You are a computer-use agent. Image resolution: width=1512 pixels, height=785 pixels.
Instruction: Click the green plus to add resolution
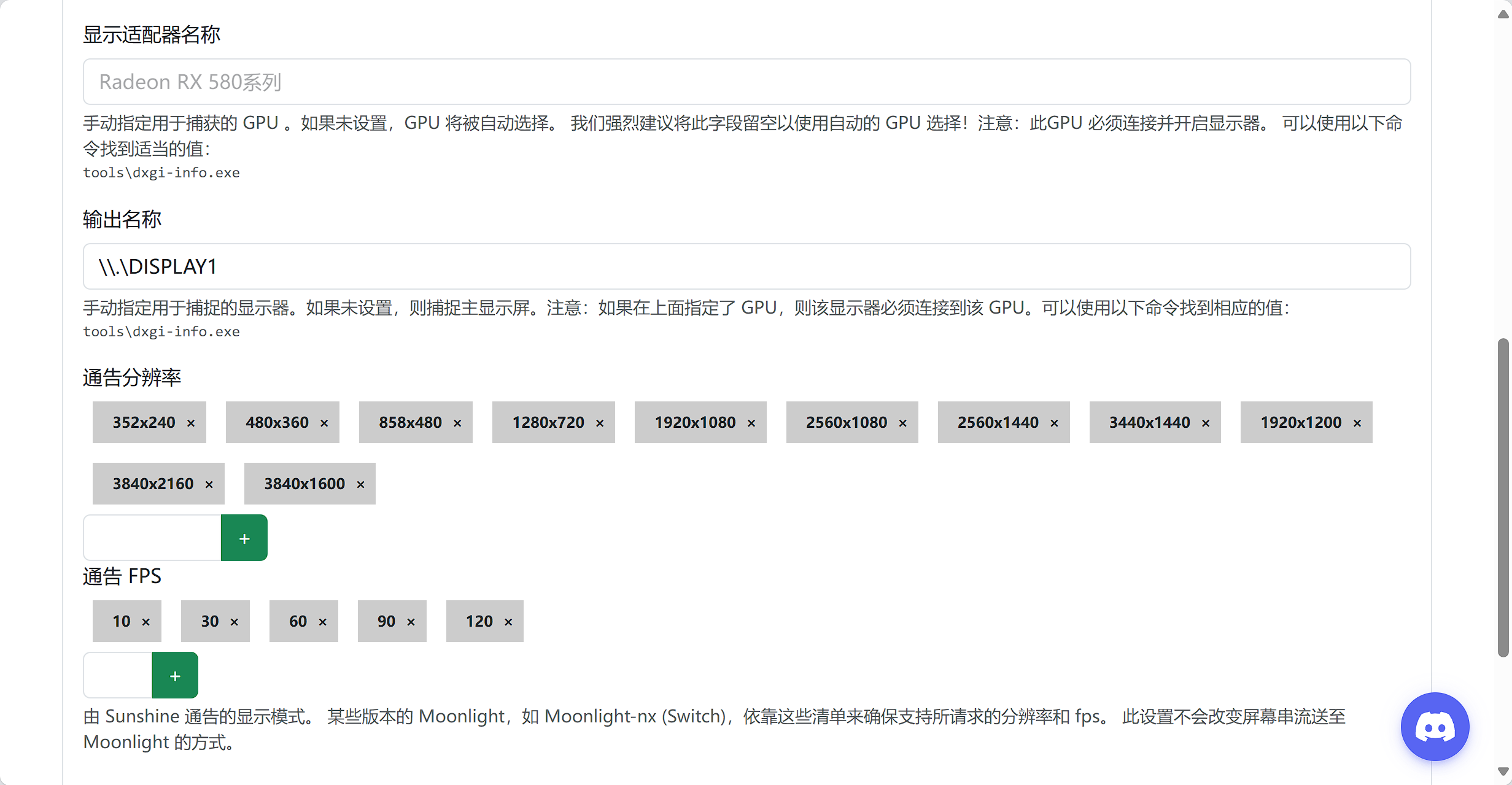click(244, 538)
